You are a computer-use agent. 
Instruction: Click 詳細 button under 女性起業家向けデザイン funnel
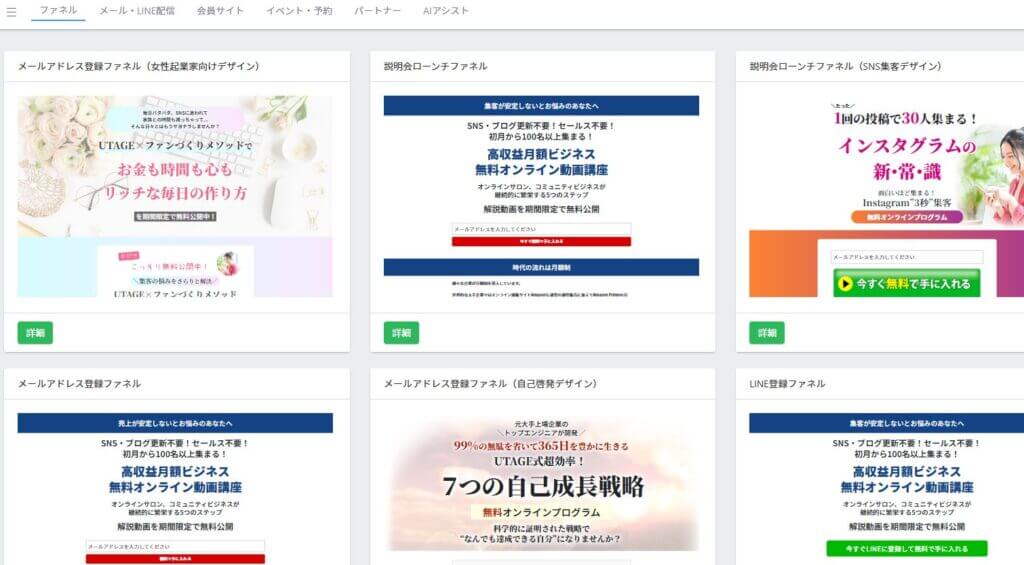coord(35,332)
